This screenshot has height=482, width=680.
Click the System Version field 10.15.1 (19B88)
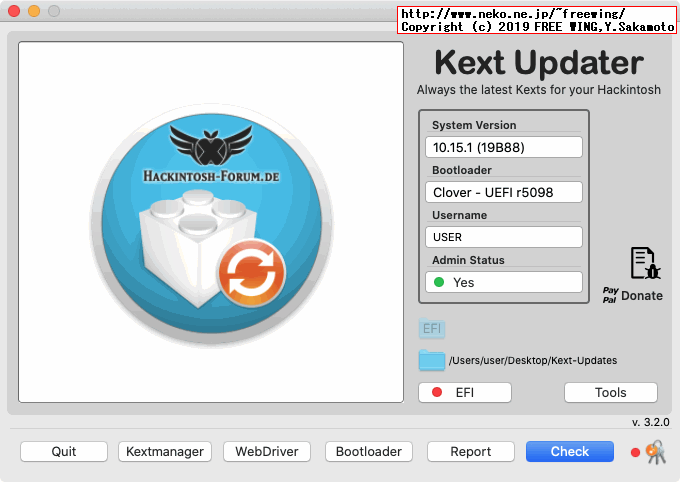click(x=504, y=148)
